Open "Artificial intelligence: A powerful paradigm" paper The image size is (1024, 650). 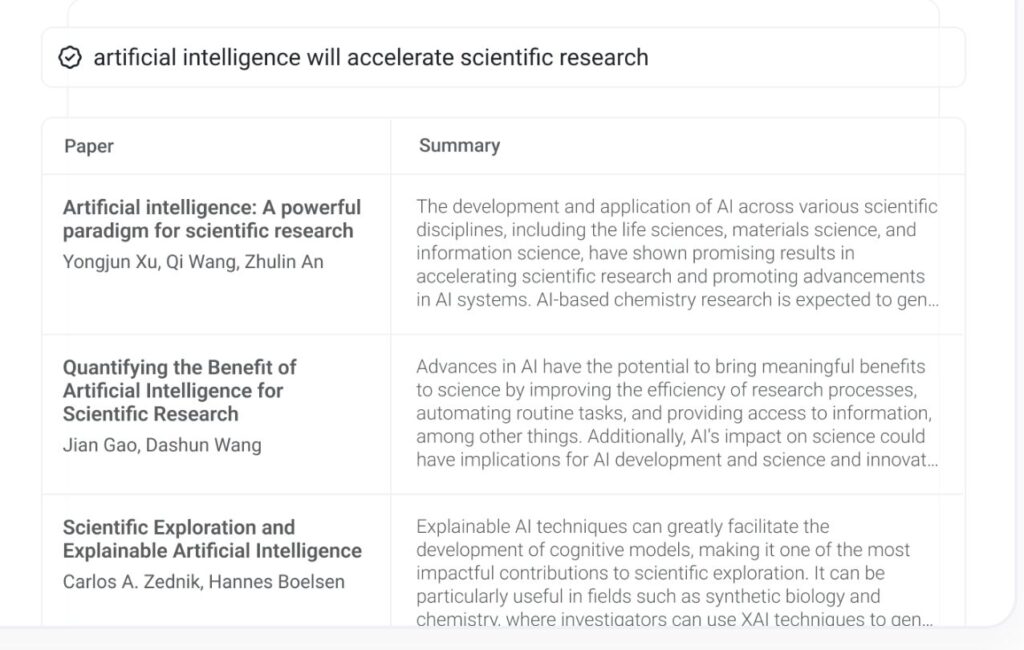click(211, 219)
